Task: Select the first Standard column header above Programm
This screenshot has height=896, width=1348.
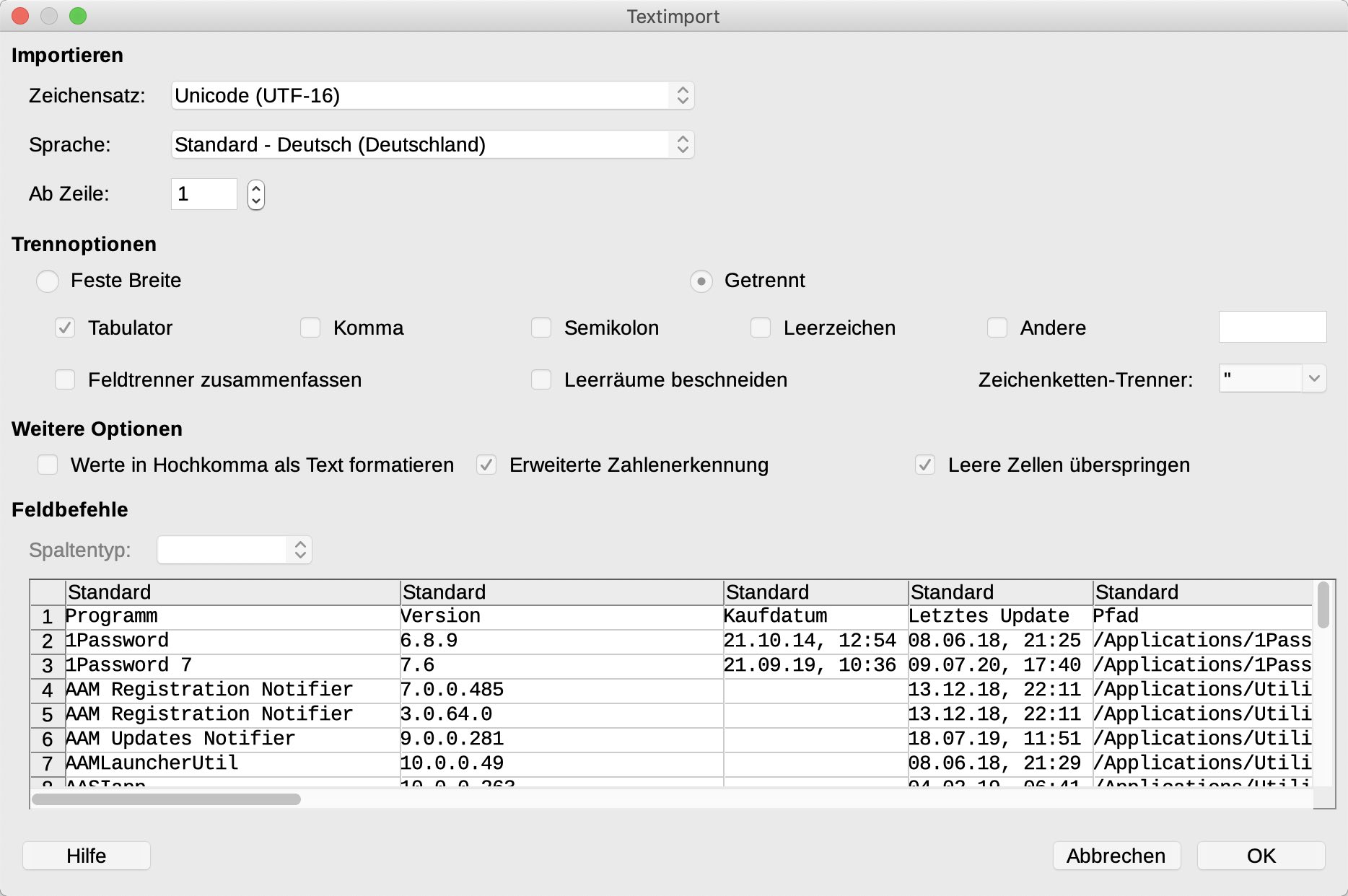Action: 233,592
